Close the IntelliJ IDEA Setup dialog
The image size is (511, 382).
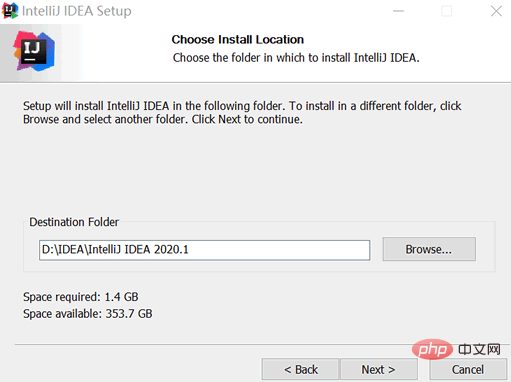496,11
